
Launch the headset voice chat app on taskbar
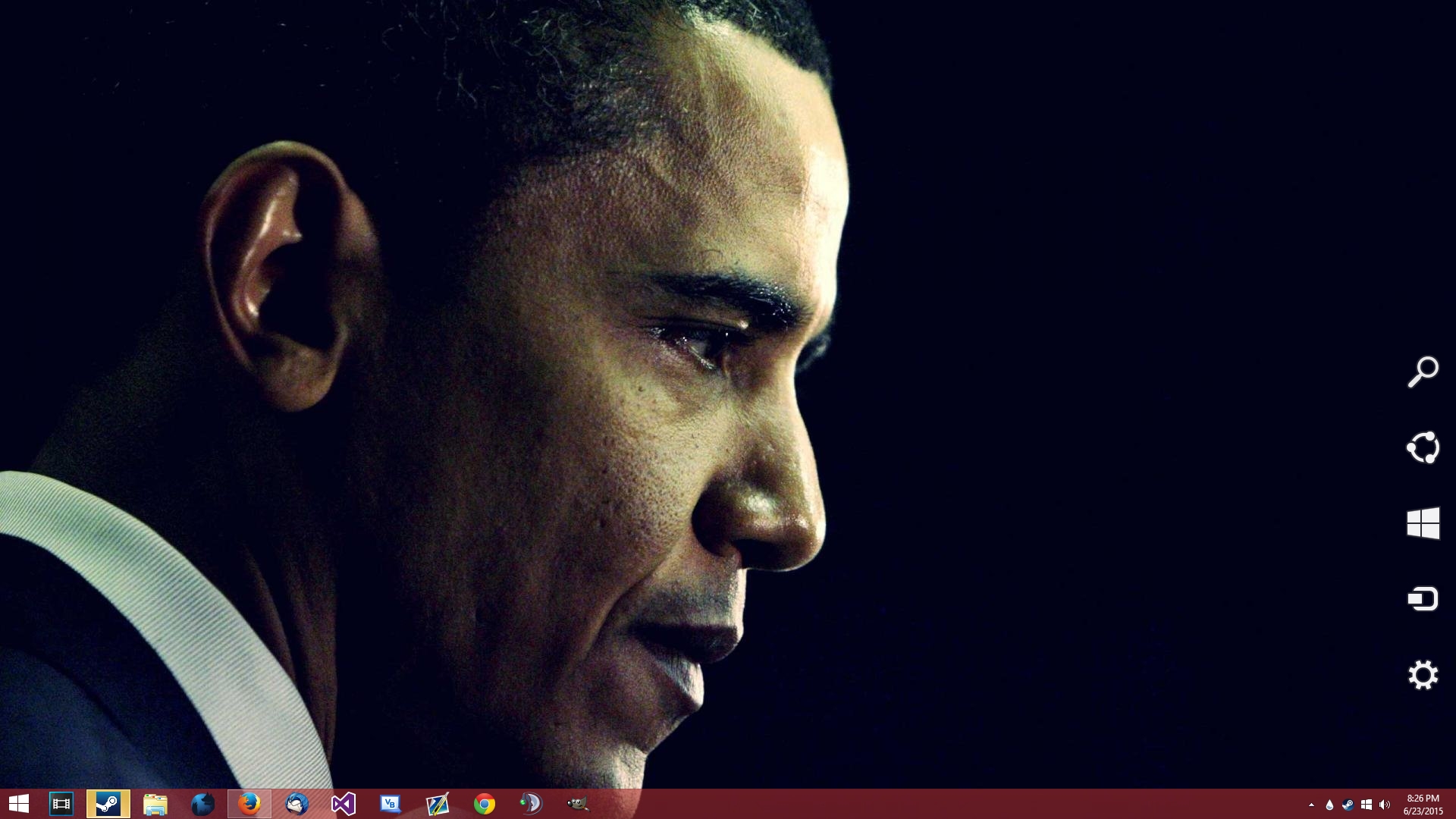click(532, 804)
